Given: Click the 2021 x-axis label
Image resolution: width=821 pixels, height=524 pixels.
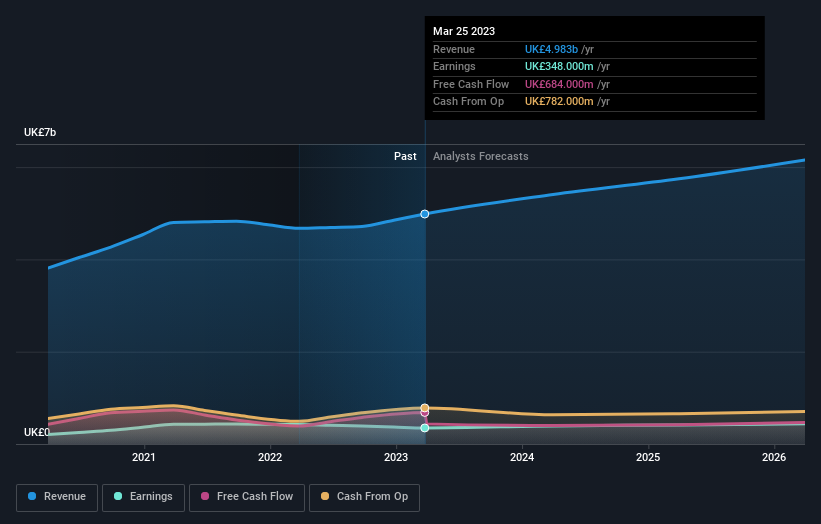Looking at the screenshot, I should [x=143, y=457].
